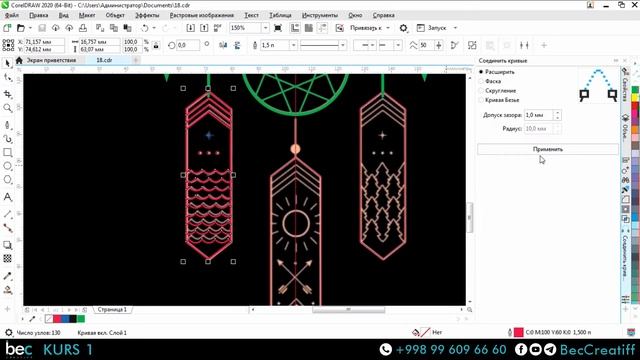Select the Artistic Media tool

7,139
